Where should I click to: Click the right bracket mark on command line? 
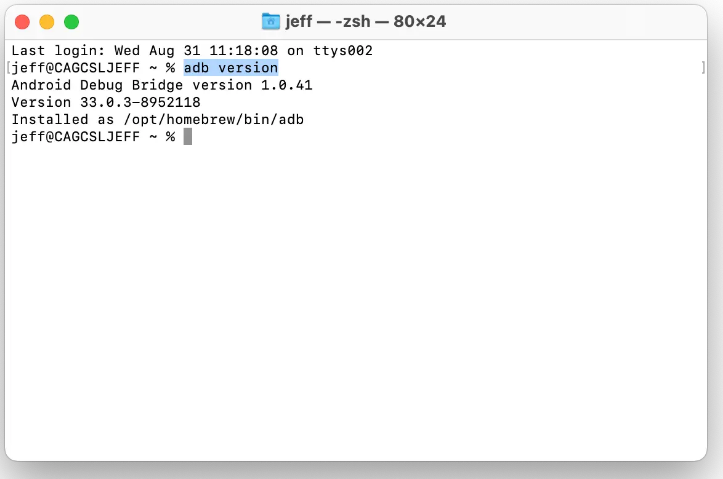[703, 68]
